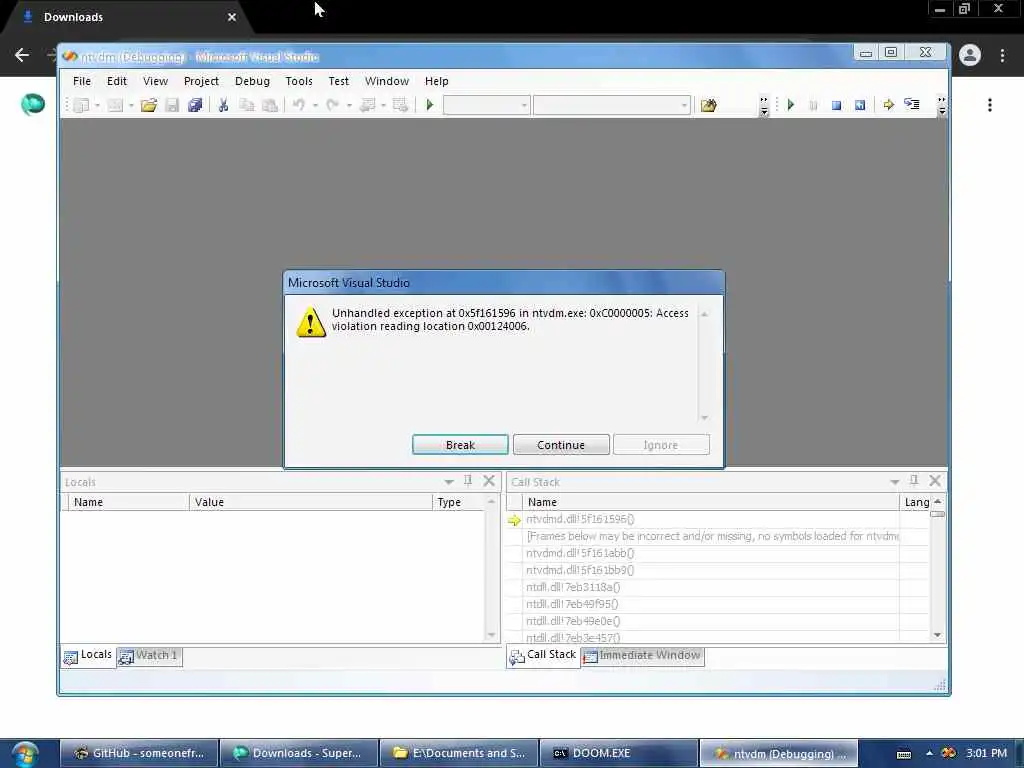The image size is (1024, 768).
Task: Click the Save All toolbar icon
Action: coord(195,105)
